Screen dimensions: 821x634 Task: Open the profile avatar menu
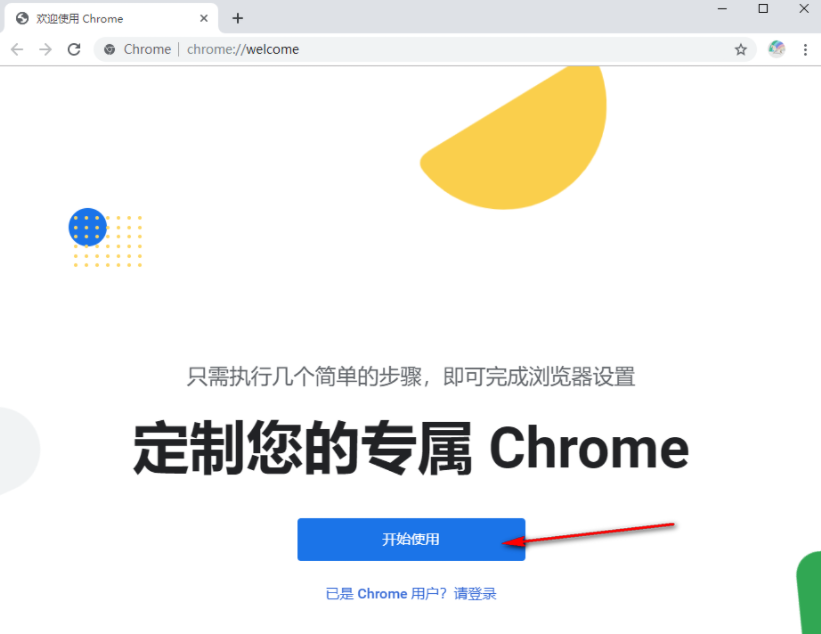[x=776, y=49]
